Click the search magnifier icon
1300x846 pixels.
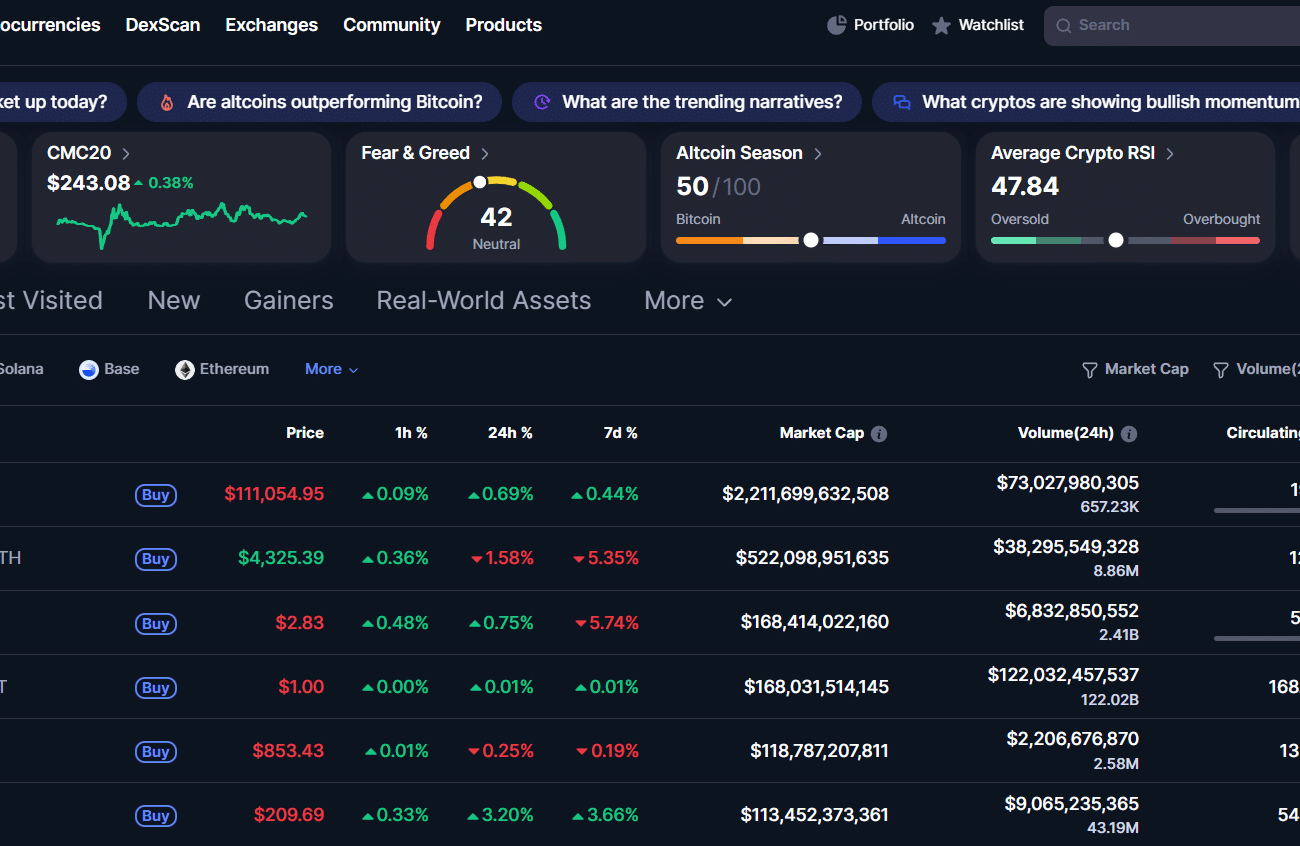[x=1063, y=26]
